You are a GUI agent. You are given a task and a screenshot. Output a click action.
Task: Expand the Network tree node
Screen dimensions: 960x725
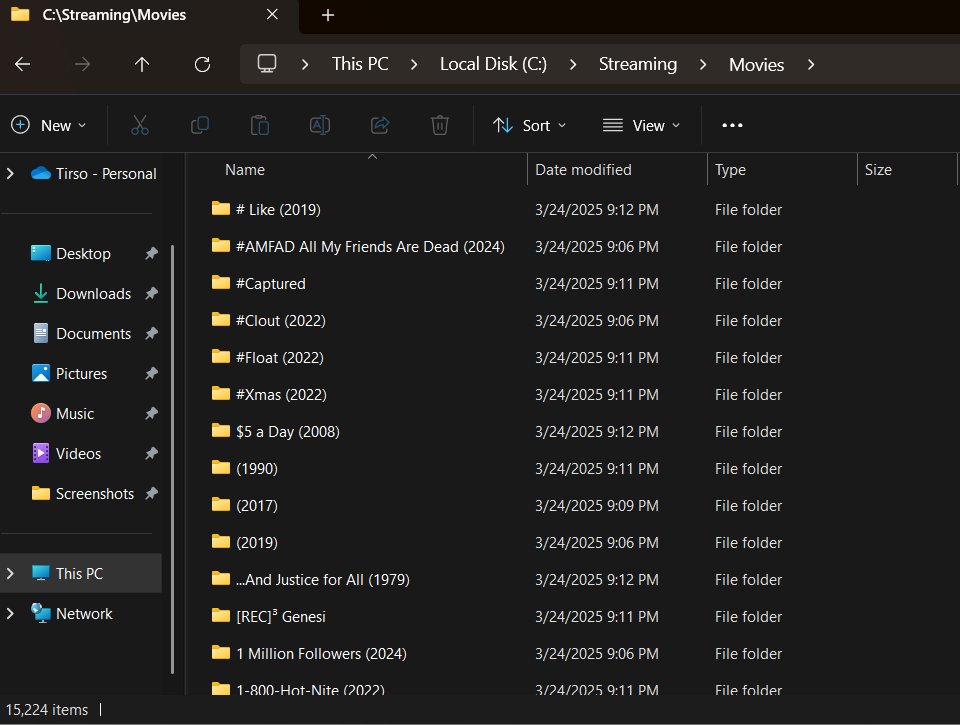click(x=11, y=614)
